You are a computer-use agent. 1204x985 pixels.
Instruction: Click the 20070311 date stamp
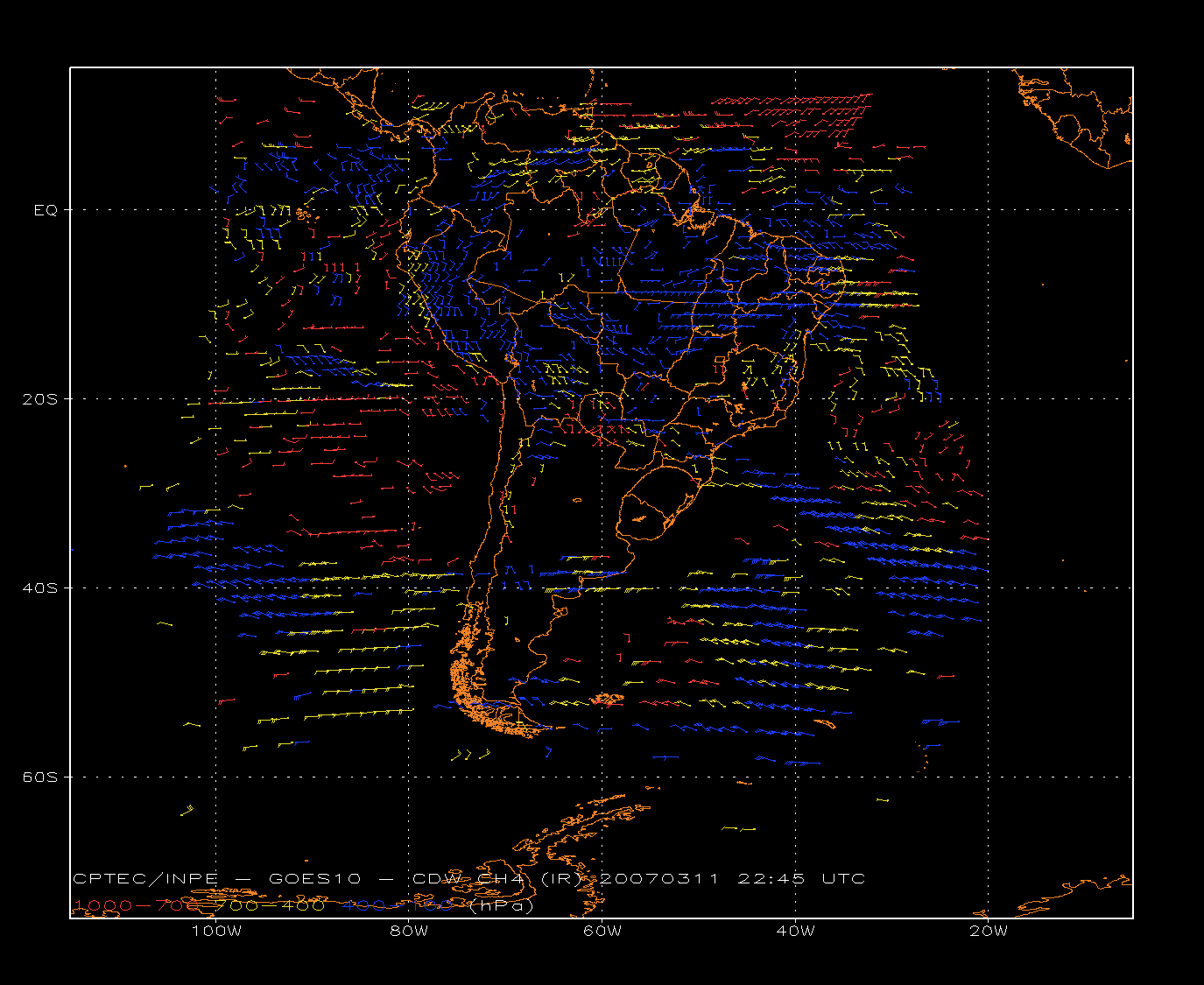pos(659,879)
